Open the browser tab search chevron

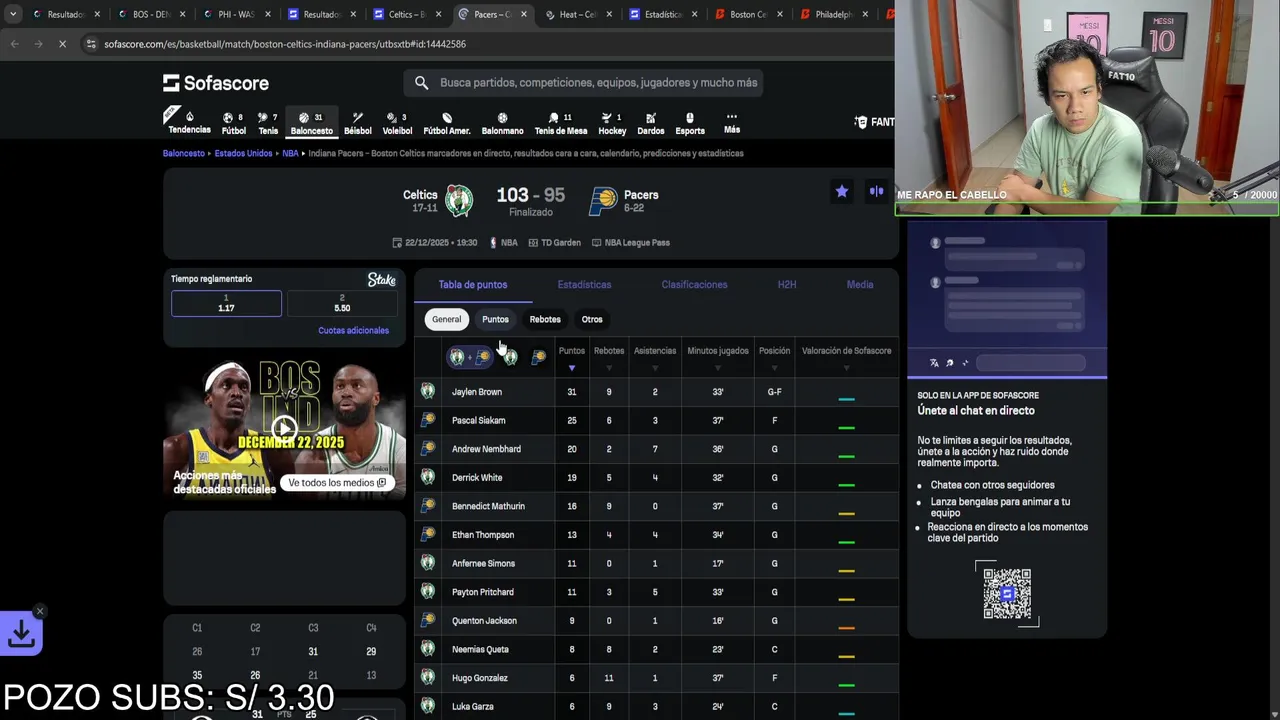[x=13, y=14]
